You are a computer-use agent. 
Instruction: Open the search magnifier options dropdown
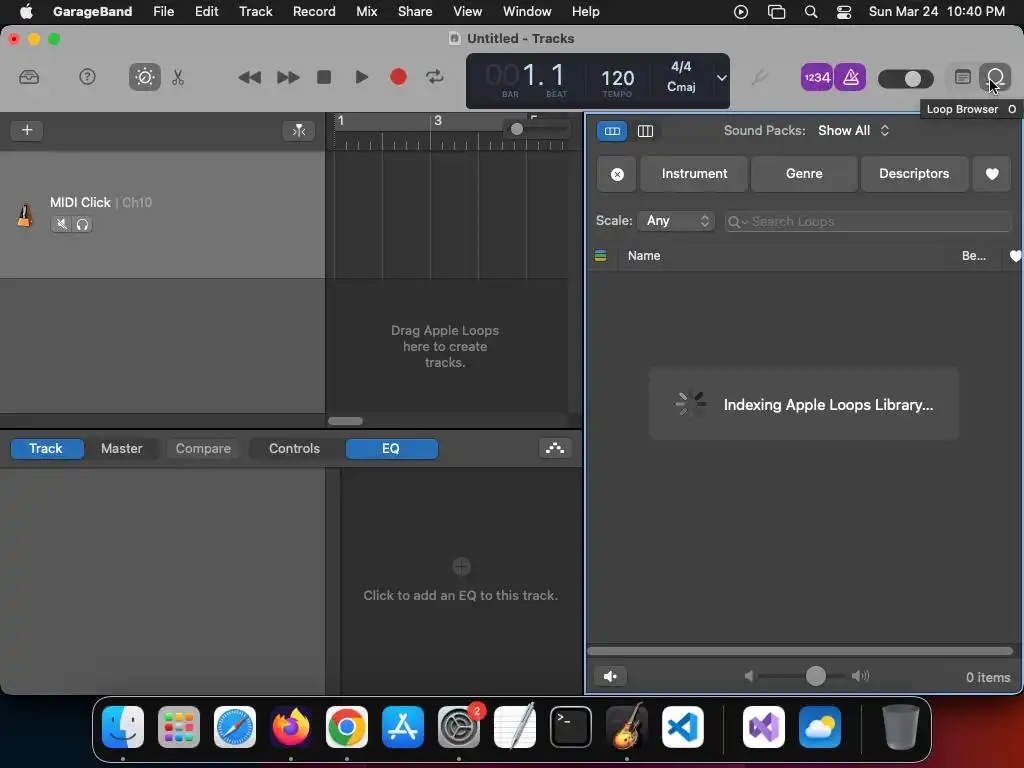pos(737,222)
